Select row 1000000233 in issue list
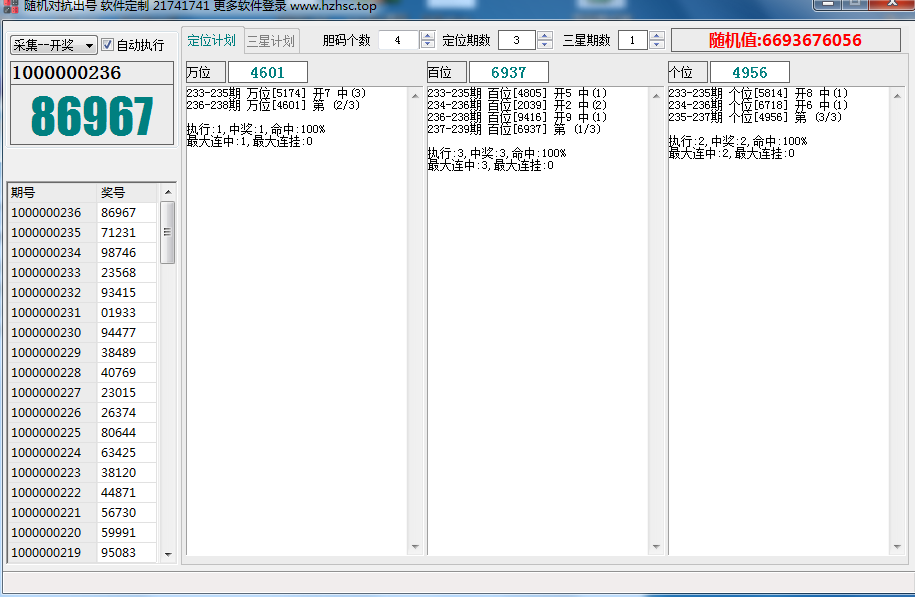Screen dimensions: 915x597 pyautogui.click(x=82, y=273)
